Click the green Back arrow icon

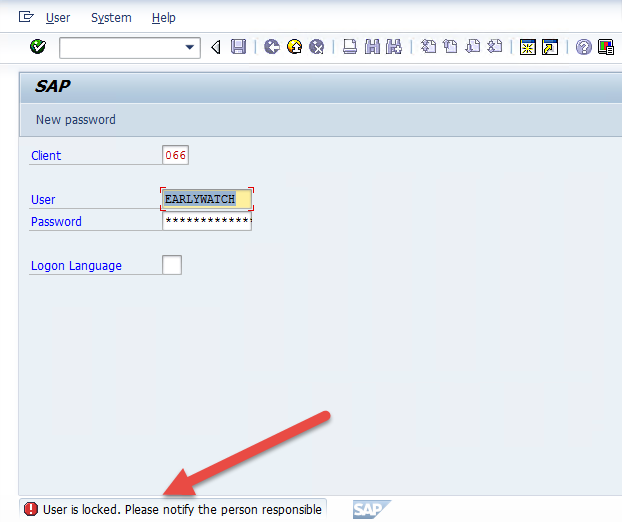click(x=271, y=47)
